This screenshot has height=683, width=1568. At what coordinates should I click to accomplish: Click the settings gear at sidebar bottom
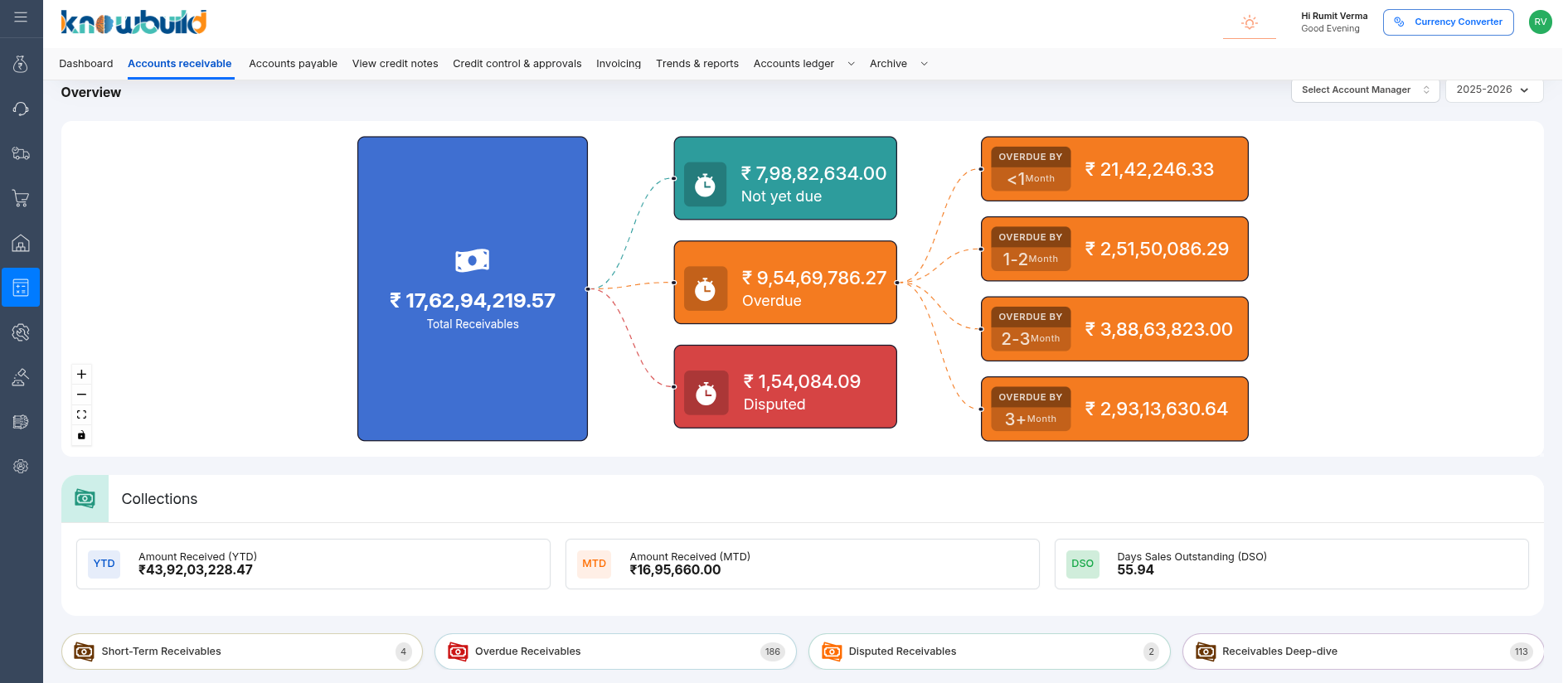[x=21, y=467]
